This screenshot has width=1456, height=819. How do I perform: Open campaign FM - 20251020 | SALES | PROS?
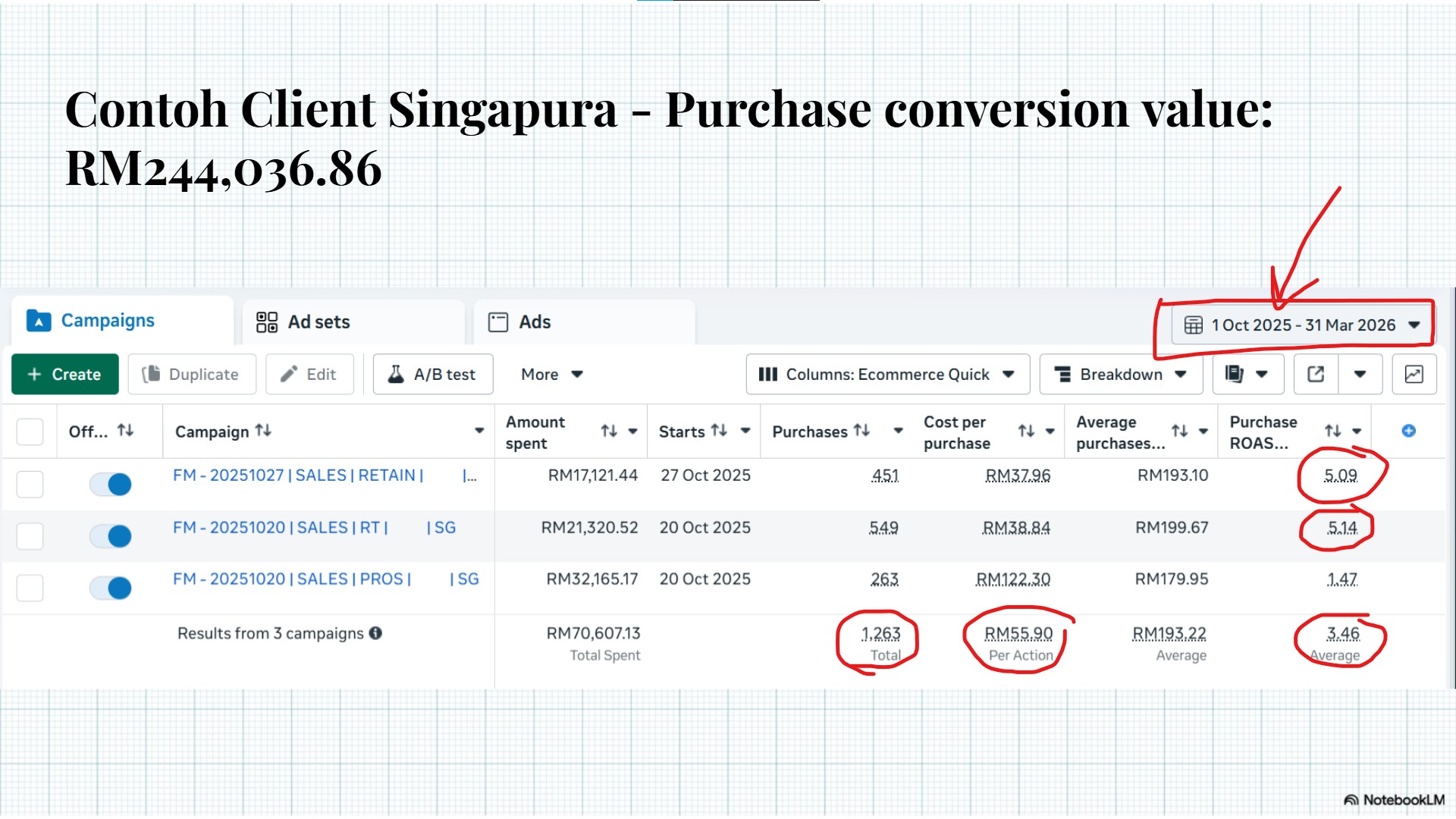[x=326, y=579]
